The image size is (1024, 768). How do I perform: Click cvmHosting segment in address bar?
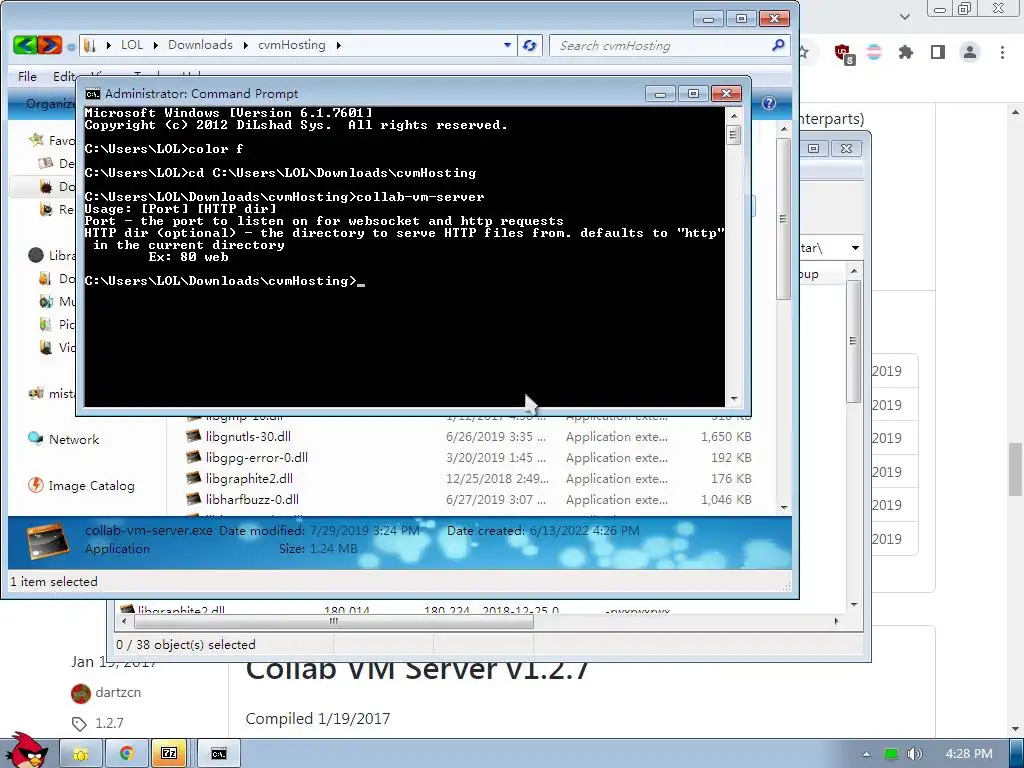click(292, 44)
